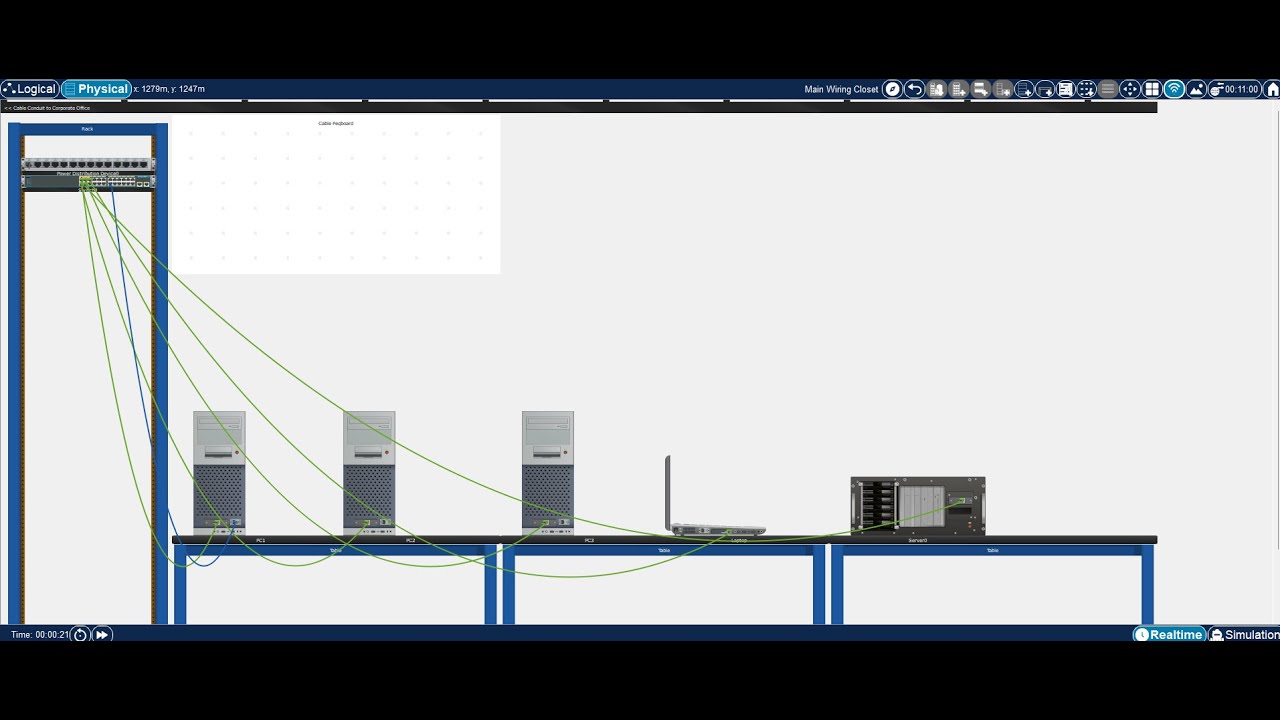This screenshot has height=720, width=1280.
Task: Switch to Realtime mode
Action: tap(1169, 634)
